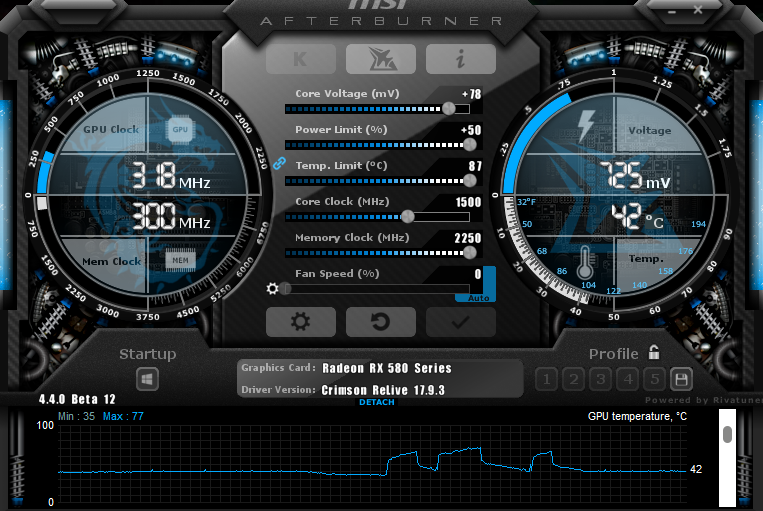
Task: Click the DETACH link under driver info
Action: (377, 402)
